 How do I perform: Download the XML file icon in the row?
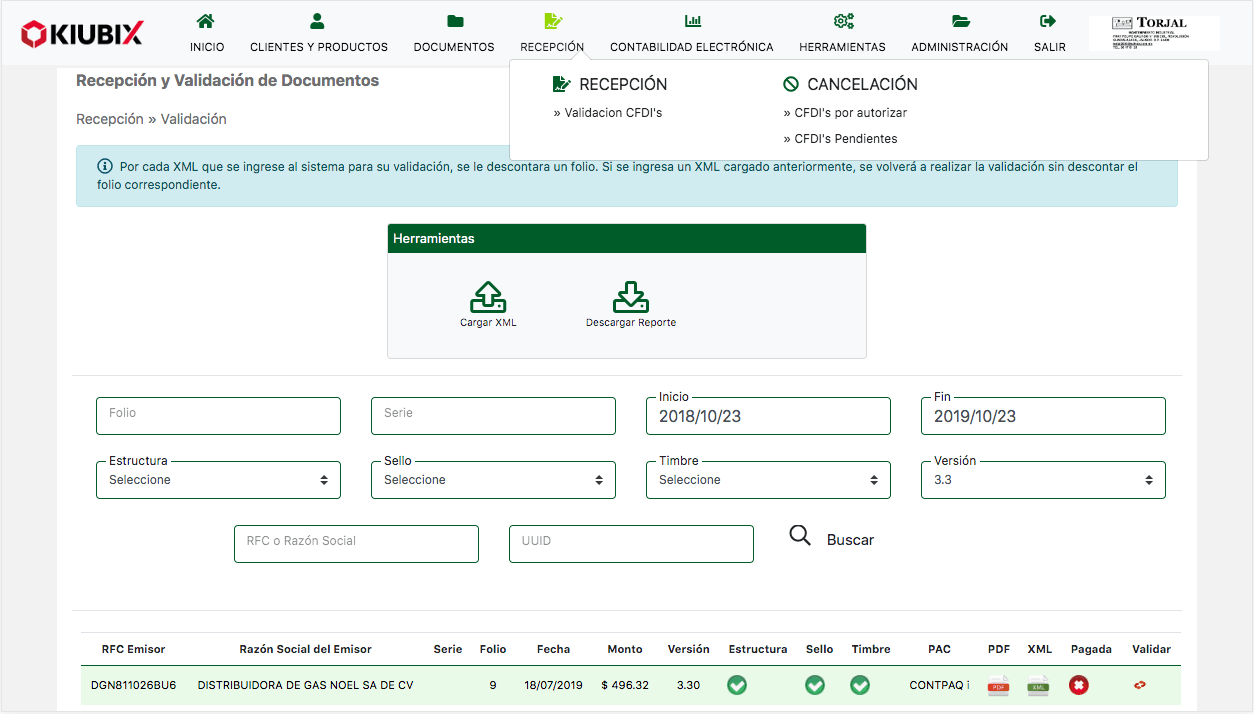point(1038,686)
